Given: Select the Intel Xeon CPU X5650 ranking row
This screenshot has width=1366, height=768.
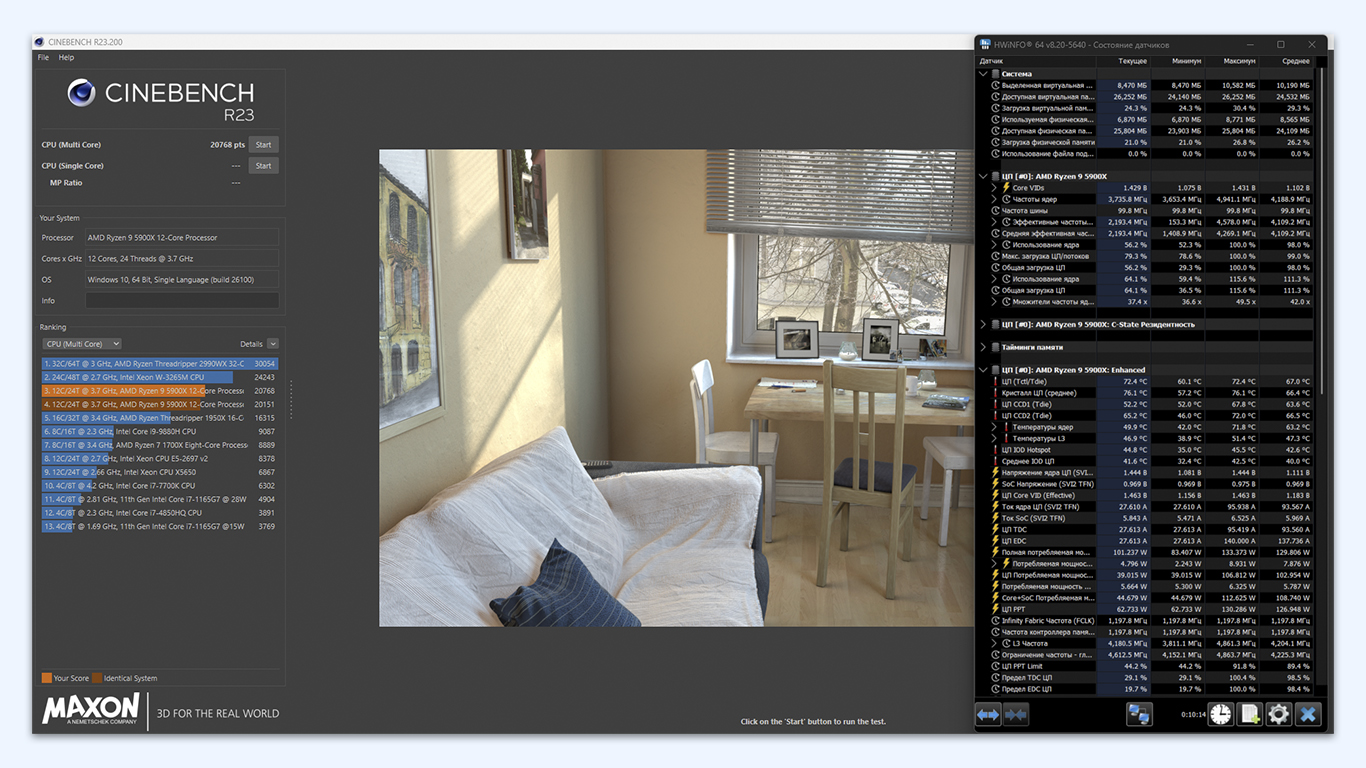Looking at the screenshot, I should pos(160,472).
